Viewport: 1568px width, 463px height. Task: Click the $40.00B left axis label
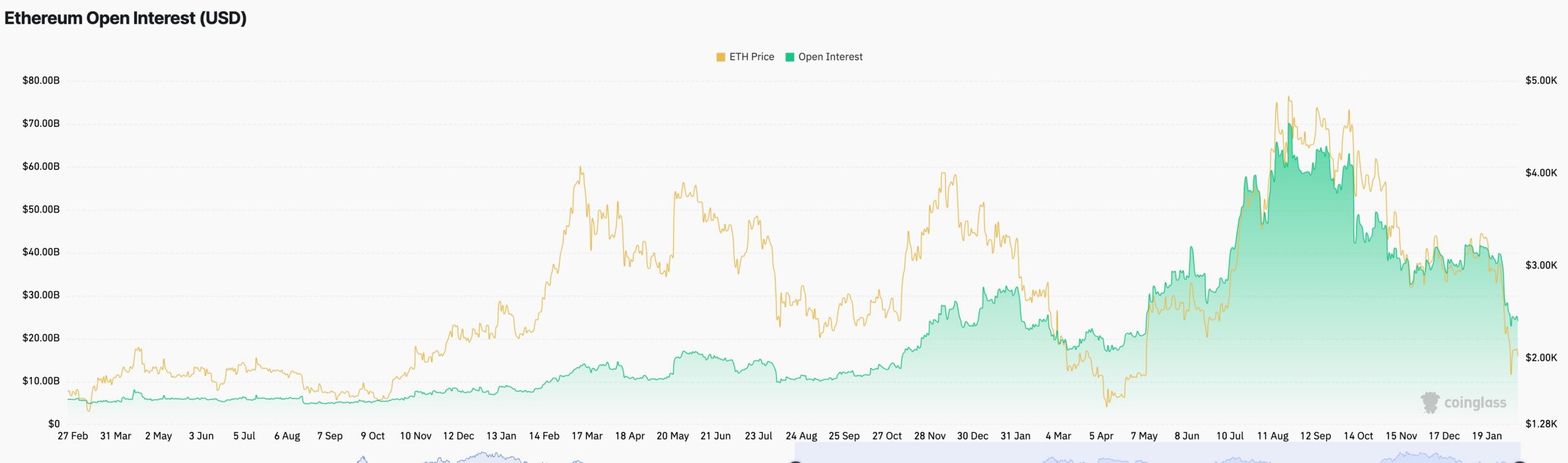point(41,252)
